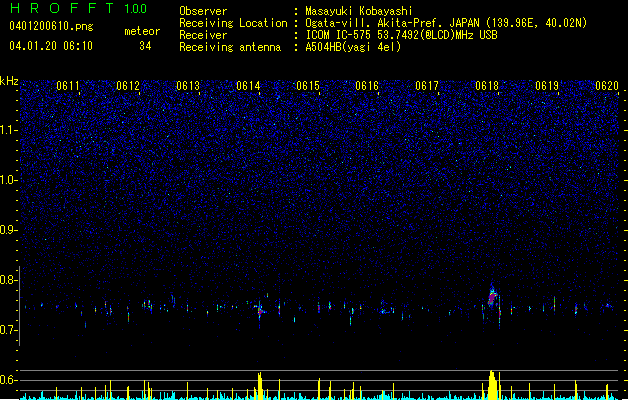Click observer name Masayuki Kobayashi
629x400 pixels.
(x=359, y=11)
